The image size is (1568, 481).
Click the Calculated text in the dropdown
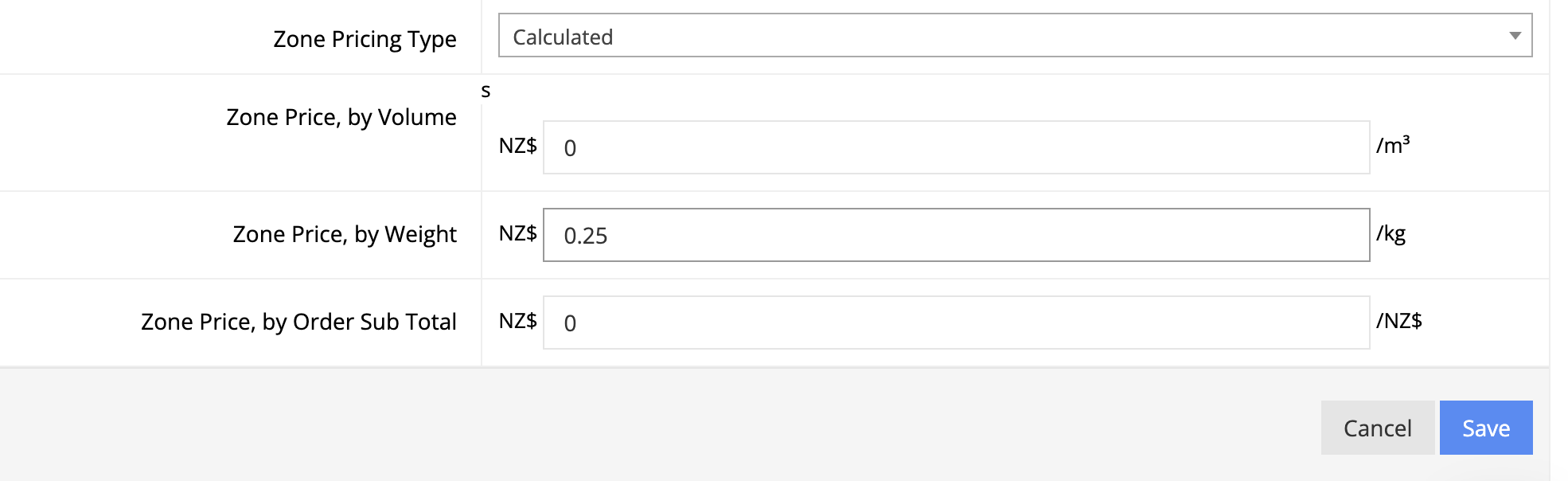coord(564,36)
